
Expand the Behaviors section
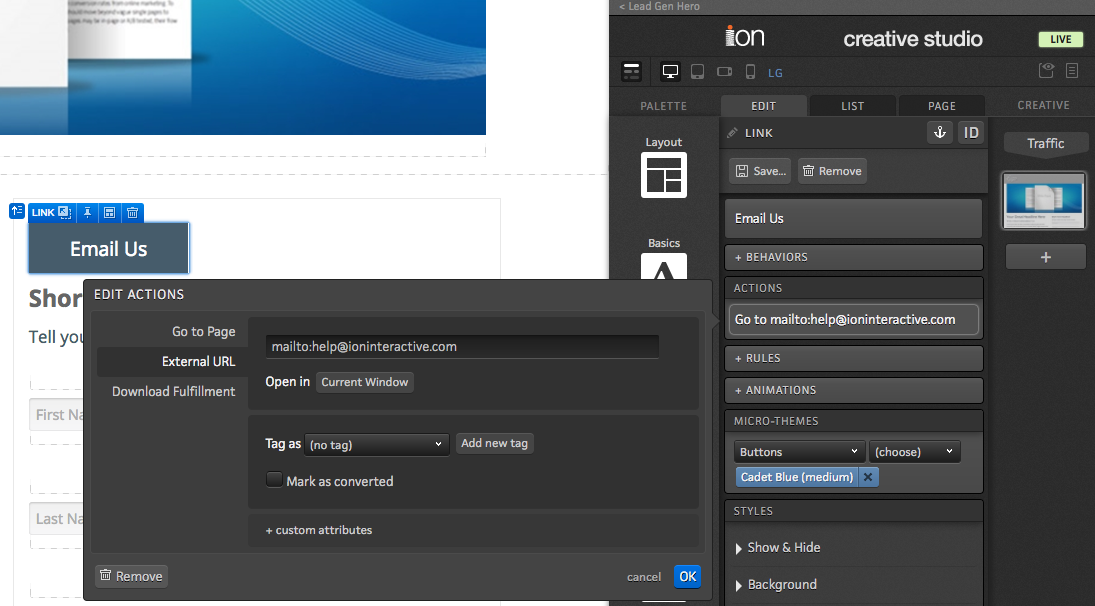pyautogui.click(x=853, y=257)
